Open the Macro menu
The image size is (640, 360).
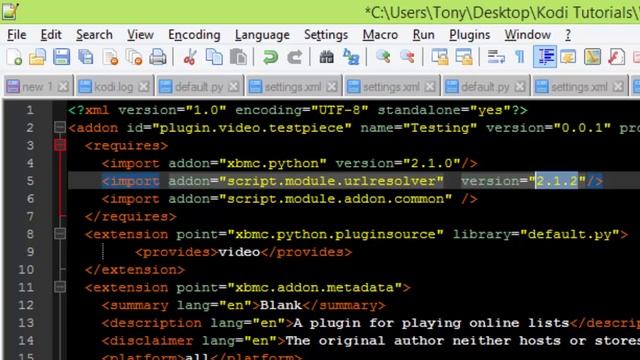click(x=380, y=35)
